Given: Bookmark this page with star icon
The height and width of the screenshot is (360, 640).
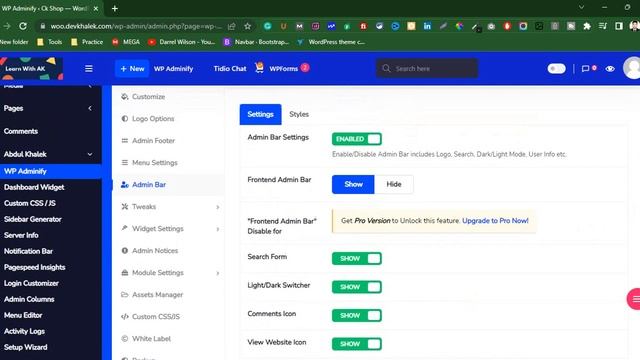Looking at the screenshot, I should point(247,26).
